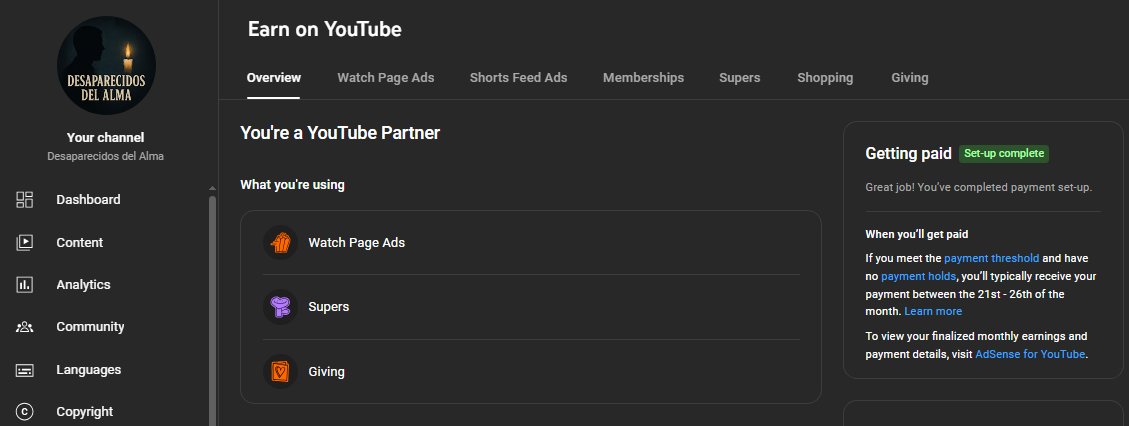
Task: Select the Shopping tab
Action: point(825,78)
